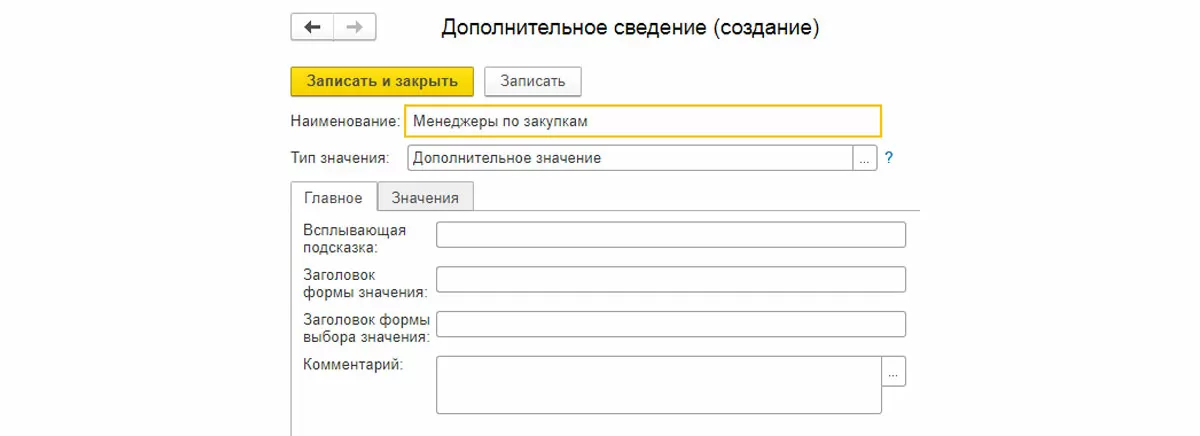The height and width of the screenshot is (436, 1200).
Task: Focus the "Всплывающая подсказка" input field
Action: pyautogui.click(x=671, y=235)
